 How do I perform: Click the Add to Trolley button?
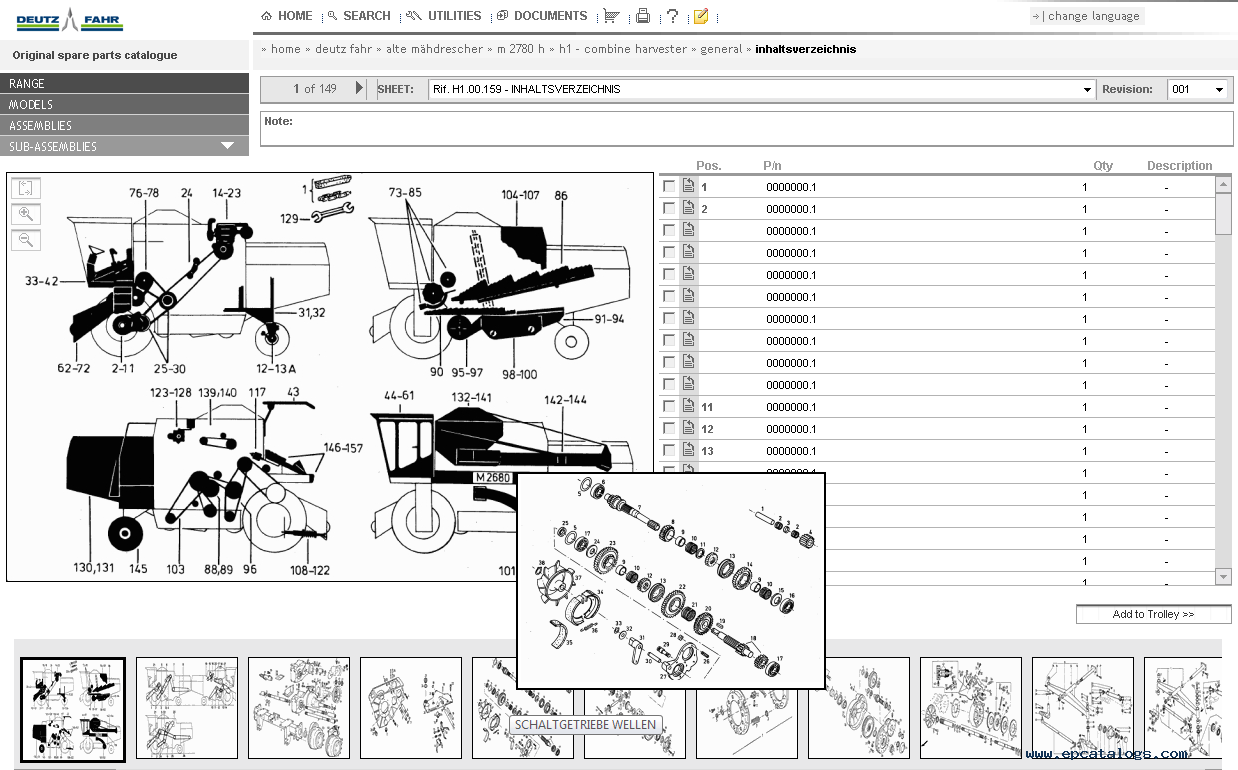tap(1153, 613)
